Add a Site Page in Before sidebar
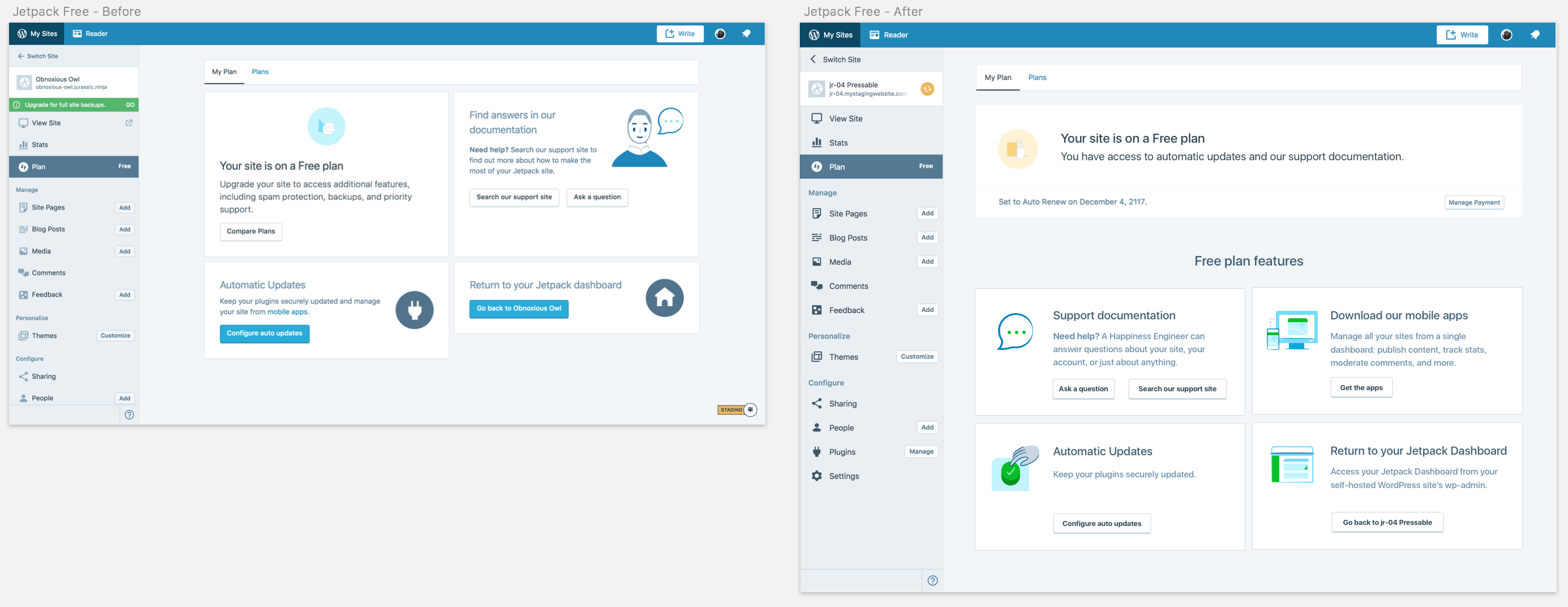 click(x=125, y=208)
